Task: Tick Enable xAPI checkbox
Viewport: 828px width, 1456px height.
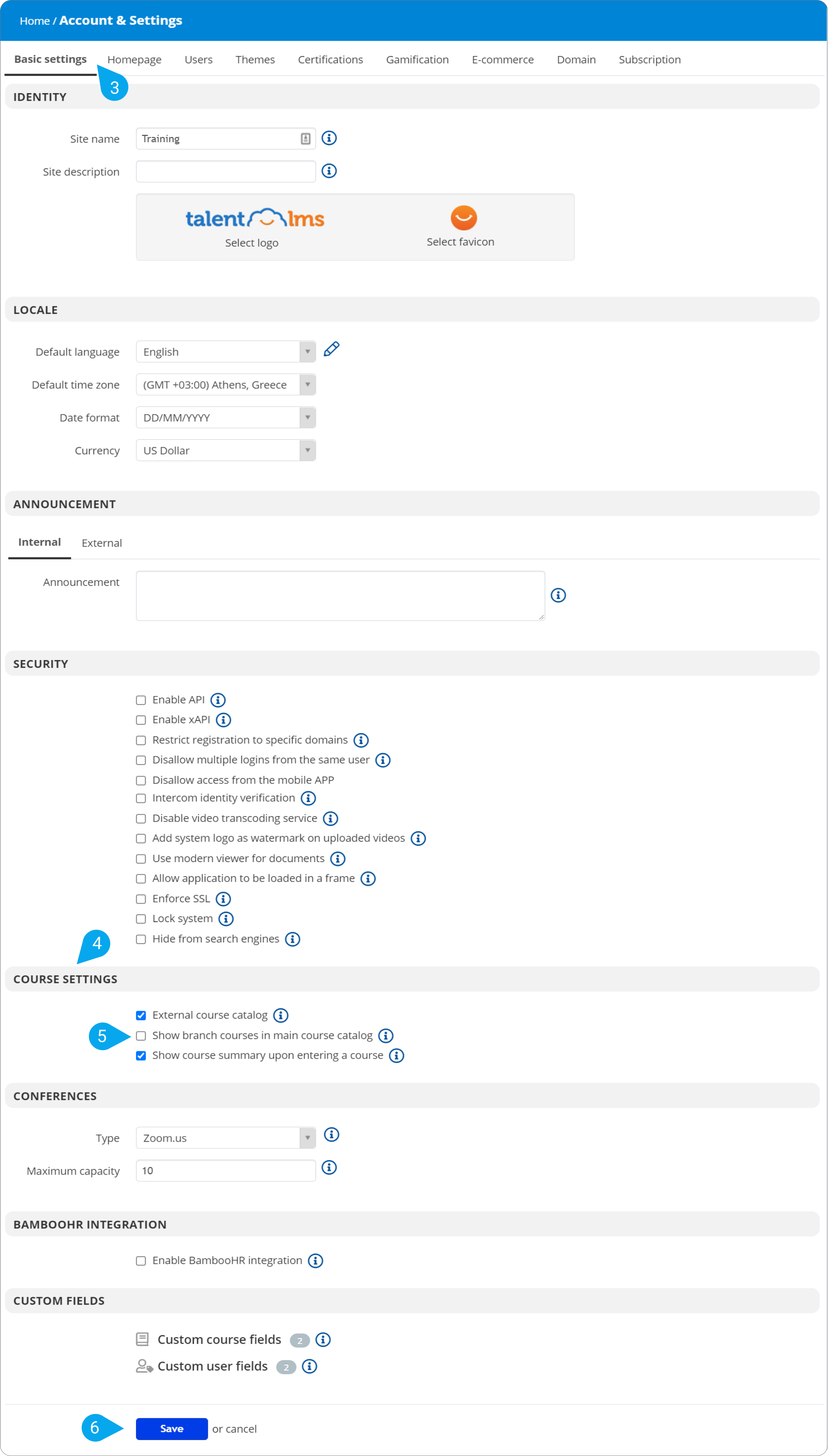Action: pos(141,720)
